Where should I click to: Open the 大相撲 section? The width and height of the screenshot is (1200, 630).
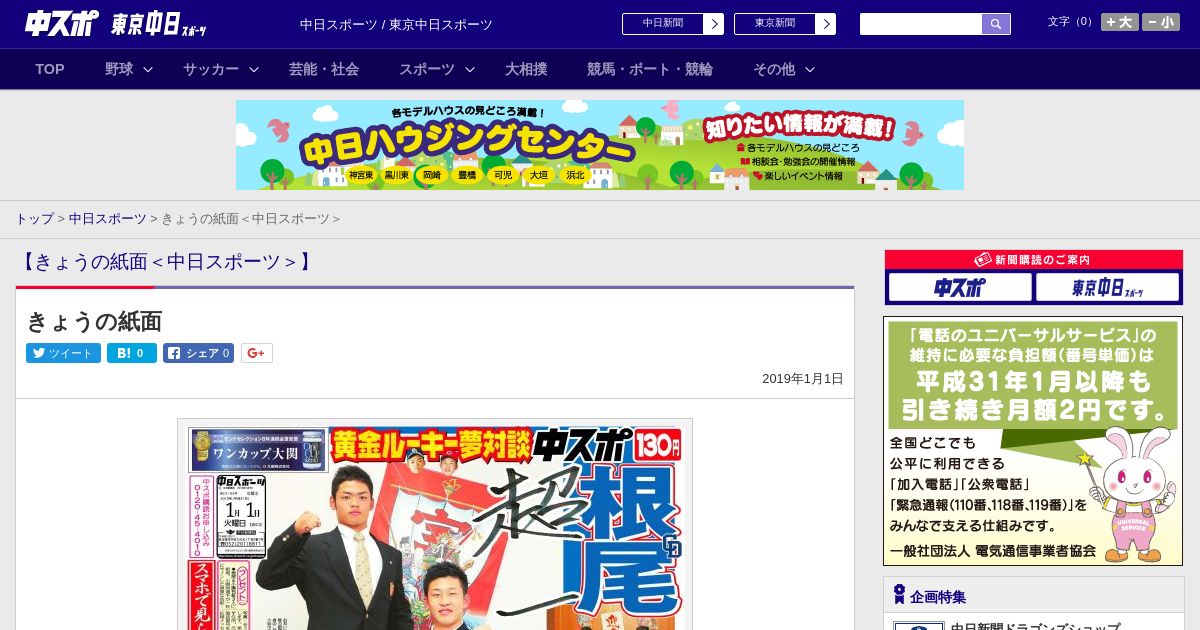pyautogui.click(x=526, y=69)
